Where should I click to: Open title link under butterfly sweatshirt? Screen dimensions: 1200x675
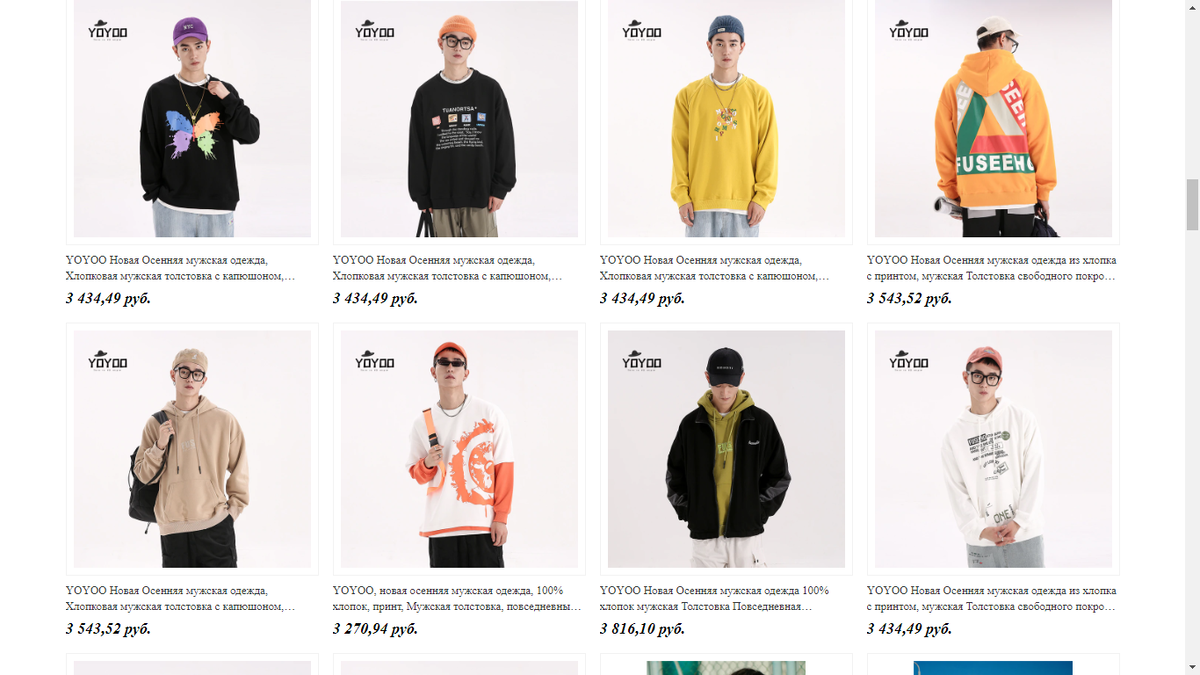pyautogui.click(x=181, y=268)
